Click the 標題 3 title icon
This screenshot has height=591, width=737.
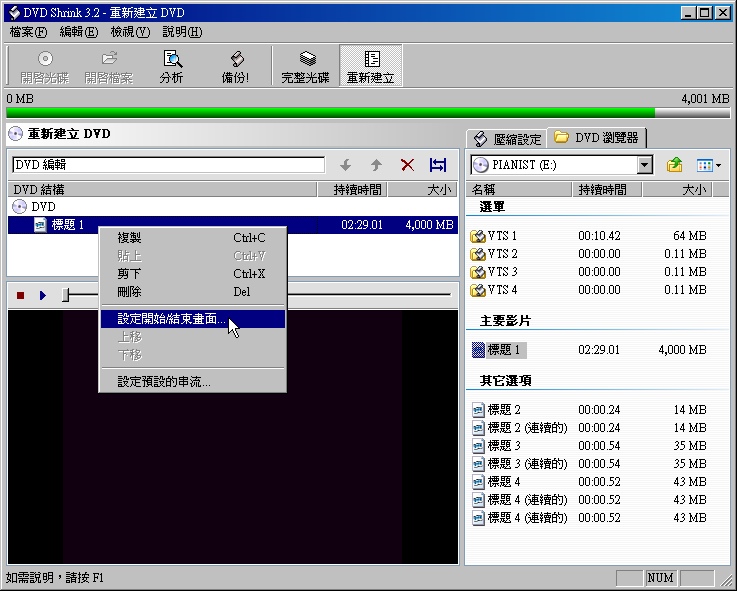(x=478, y=446)
